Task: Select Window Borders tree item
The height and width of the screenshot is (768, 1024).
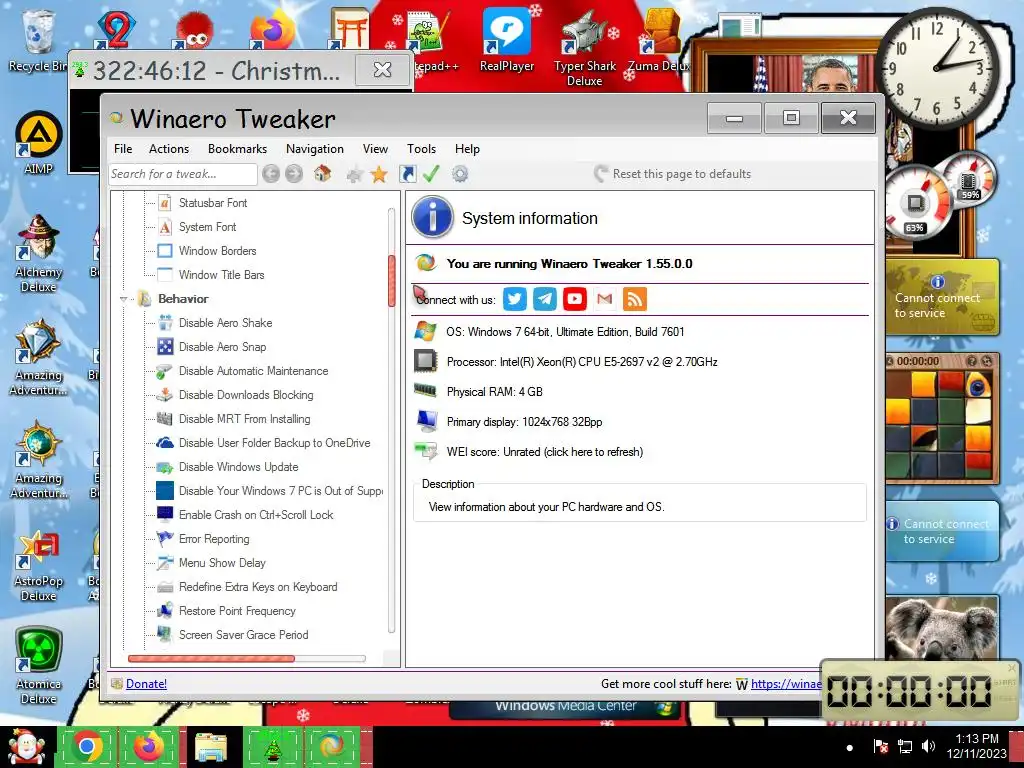Action: tap(217, 251)
